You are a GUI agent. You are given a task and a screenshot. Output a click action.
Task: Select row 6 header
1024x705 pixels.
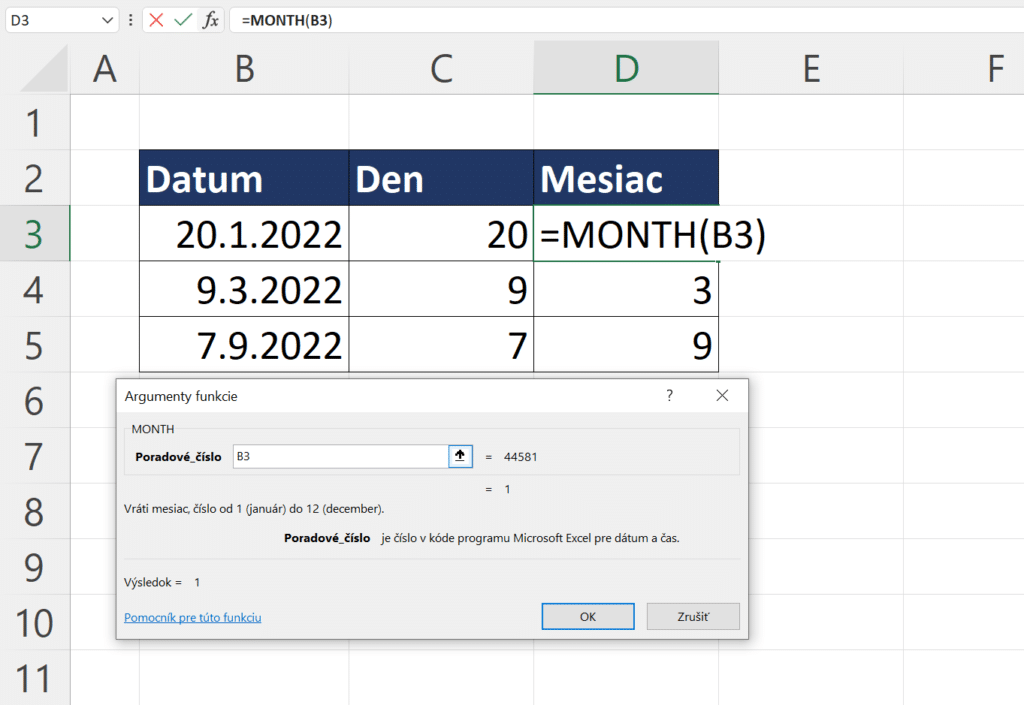[34, 400]
